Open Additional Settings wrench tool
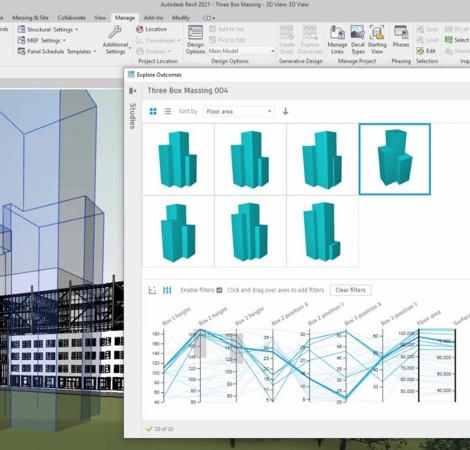Screen dimensions: 470x450 [115, 40]
